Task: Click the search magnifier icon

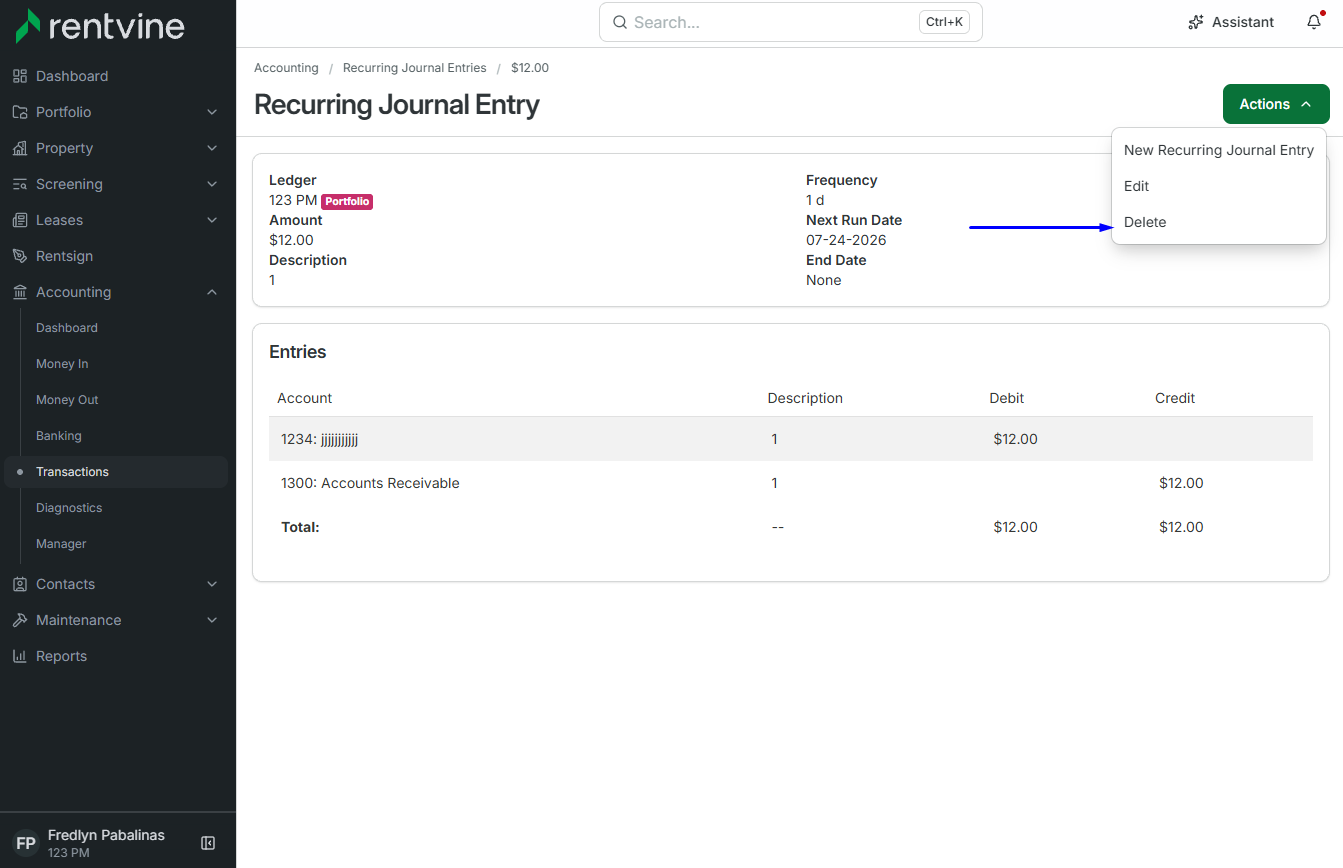Action: point(620,22)
